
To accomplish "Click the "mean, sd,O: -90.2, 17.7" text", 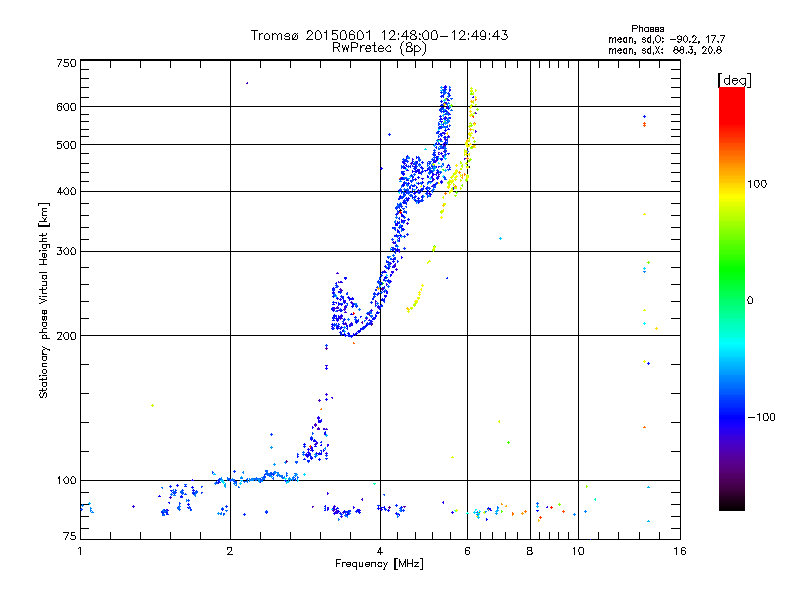I will click(x=666, y=39).
